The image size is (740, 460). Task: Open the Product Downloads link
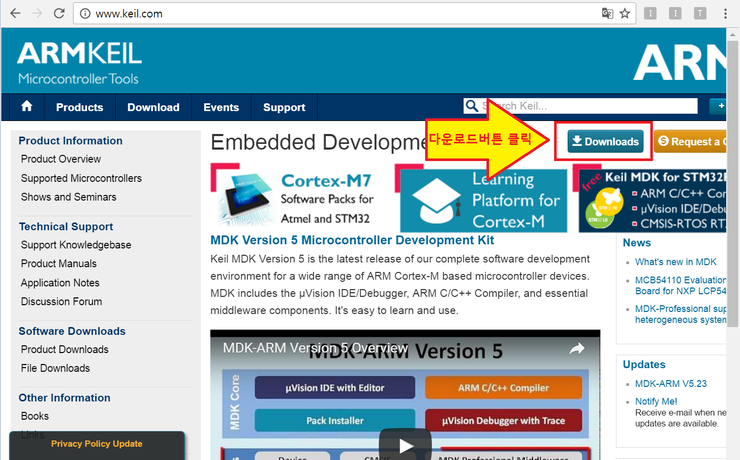pyautogui.click(x=64, y=349)
